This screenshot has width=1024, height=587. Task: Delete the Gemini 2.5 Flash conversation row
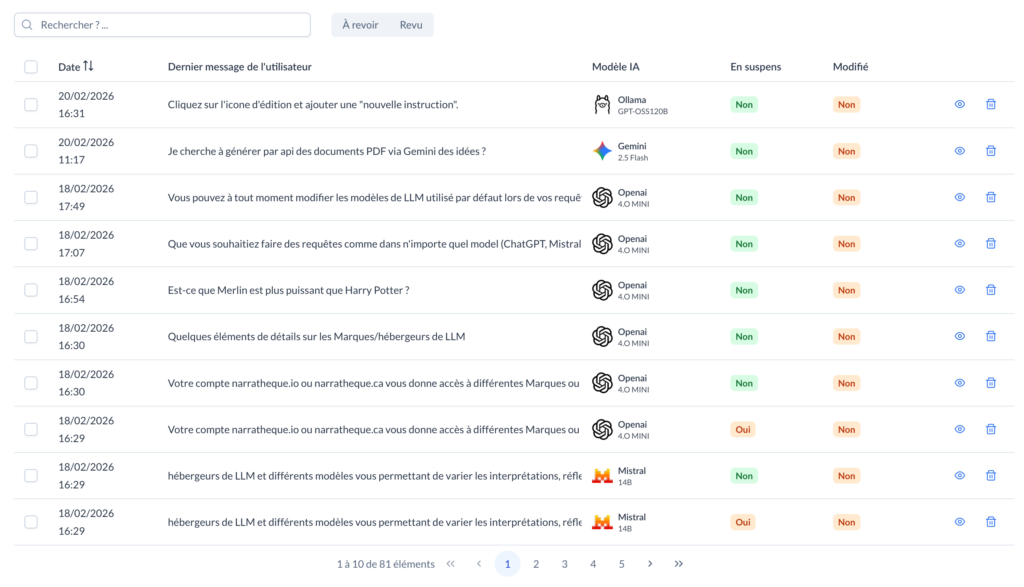click(x=991, y=151)
